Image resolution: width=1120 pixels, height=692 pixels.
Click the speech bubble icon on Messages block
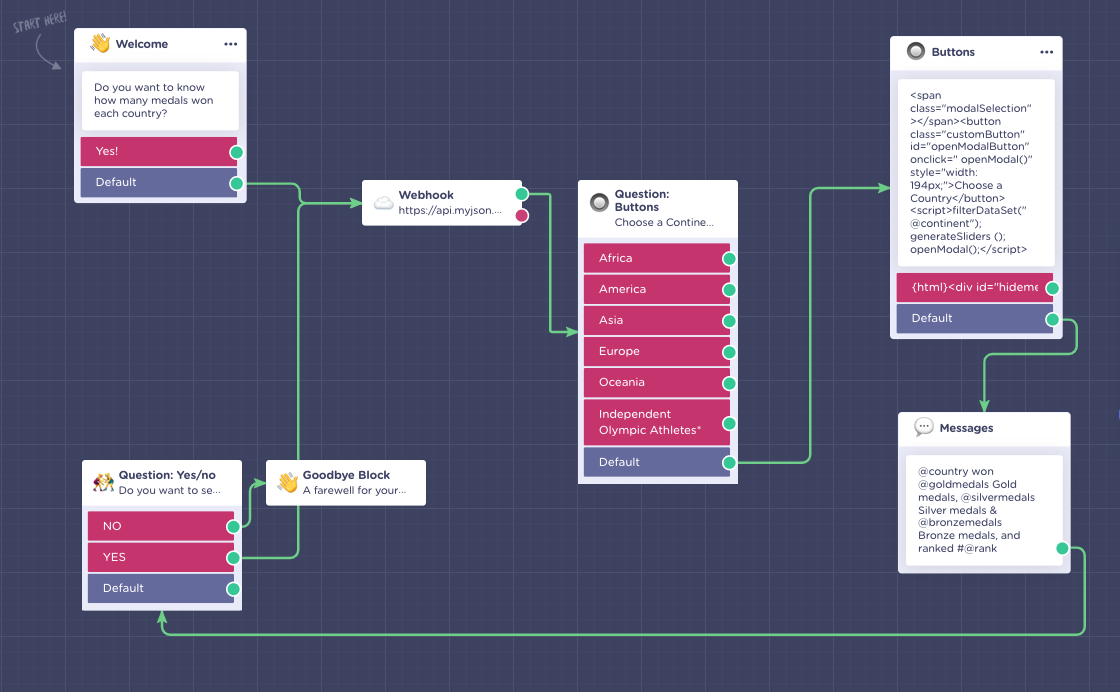[924, 427]
